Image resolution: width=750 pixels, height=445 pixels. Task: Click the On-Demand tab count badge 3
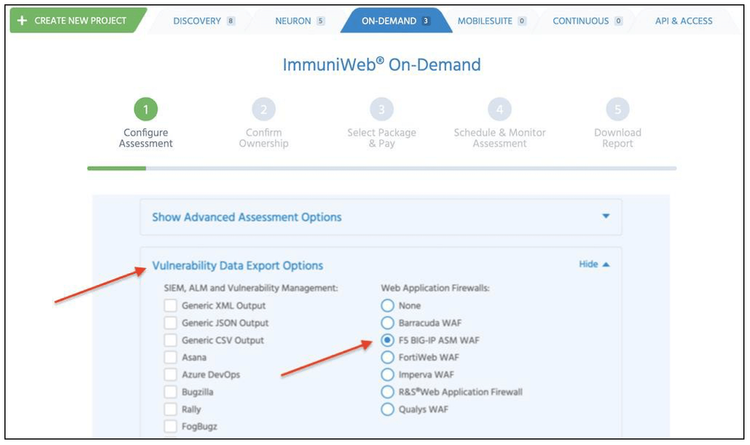426,21
